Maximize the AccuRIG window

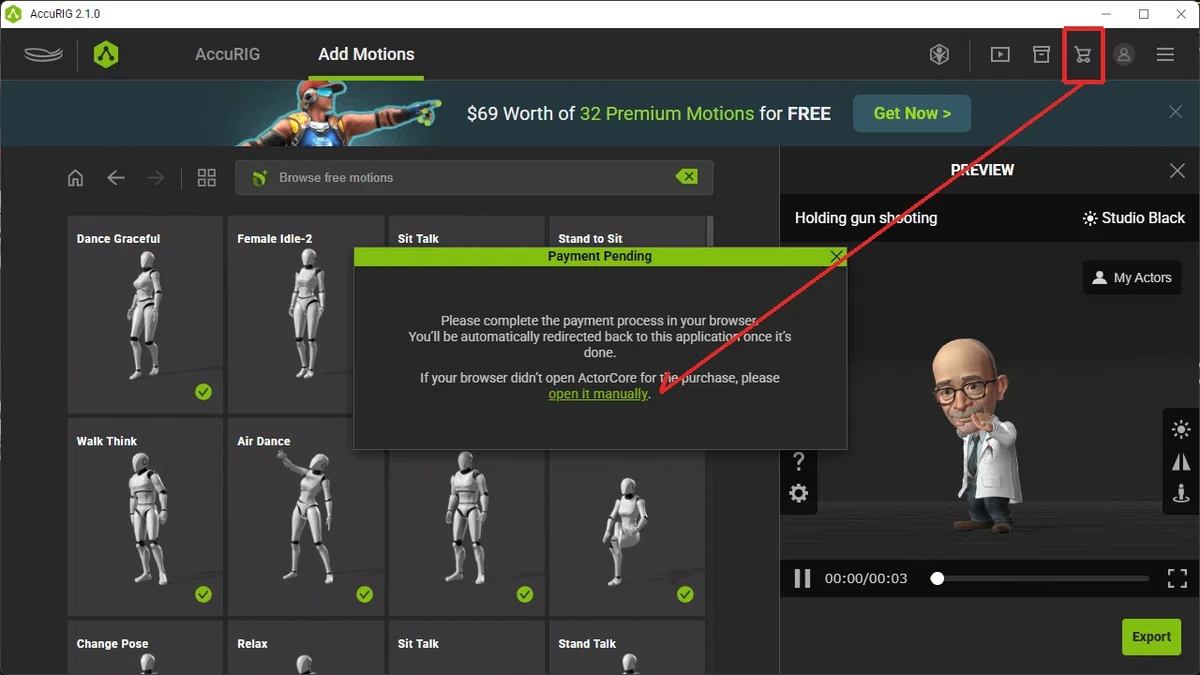click(1144, 14)
